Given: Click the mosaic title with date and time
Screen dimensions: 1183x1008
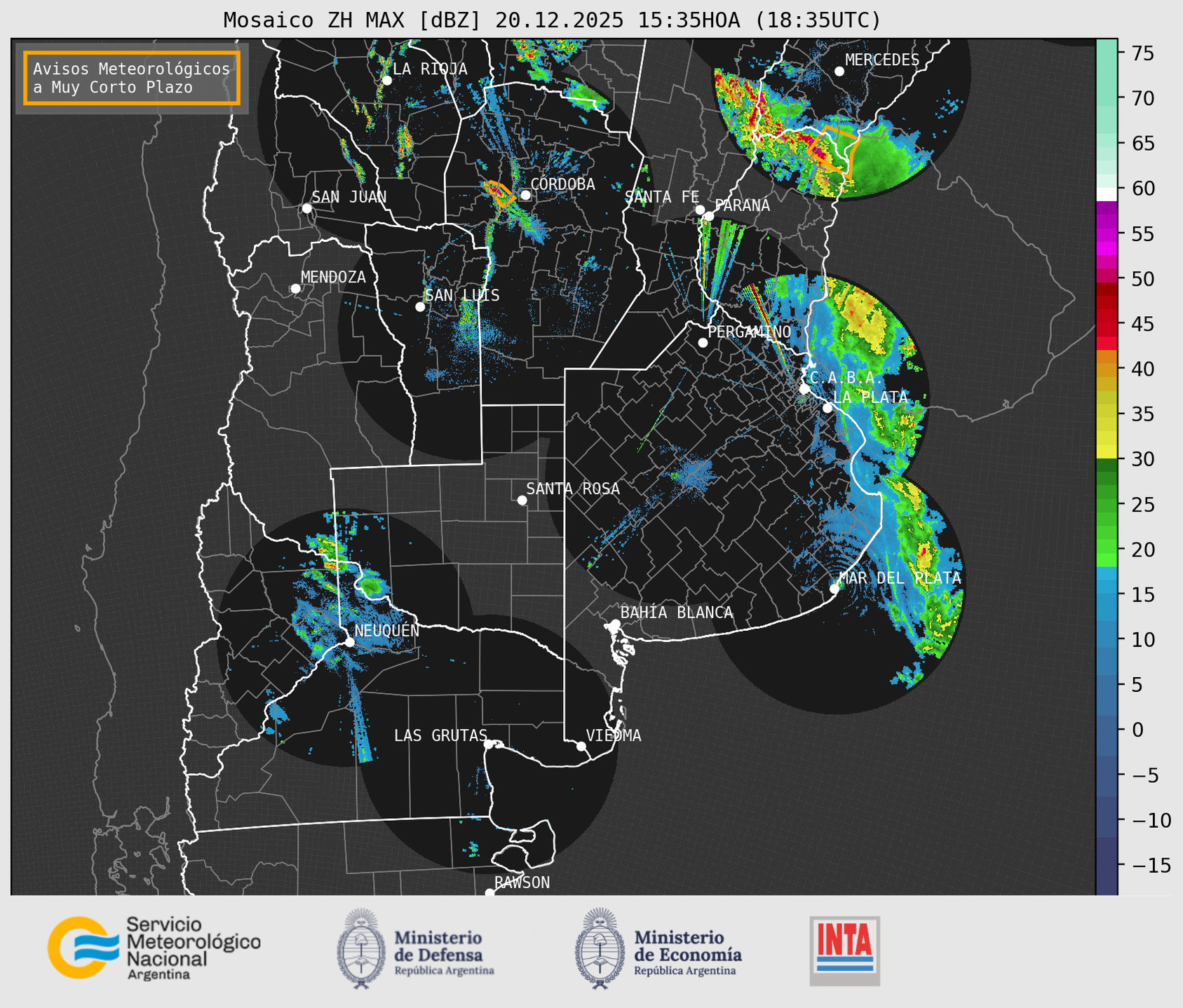Looking at the screenshot, I should [552, 20].
